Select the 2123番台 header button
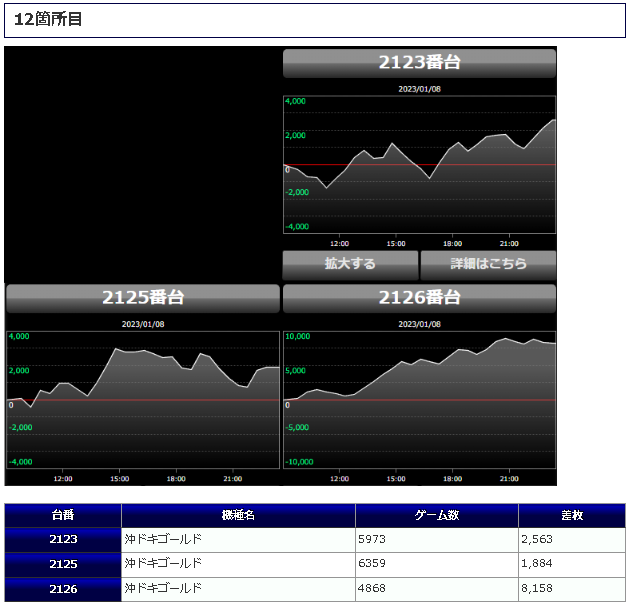This screenshot has width=630, height=605. [419, 63]
